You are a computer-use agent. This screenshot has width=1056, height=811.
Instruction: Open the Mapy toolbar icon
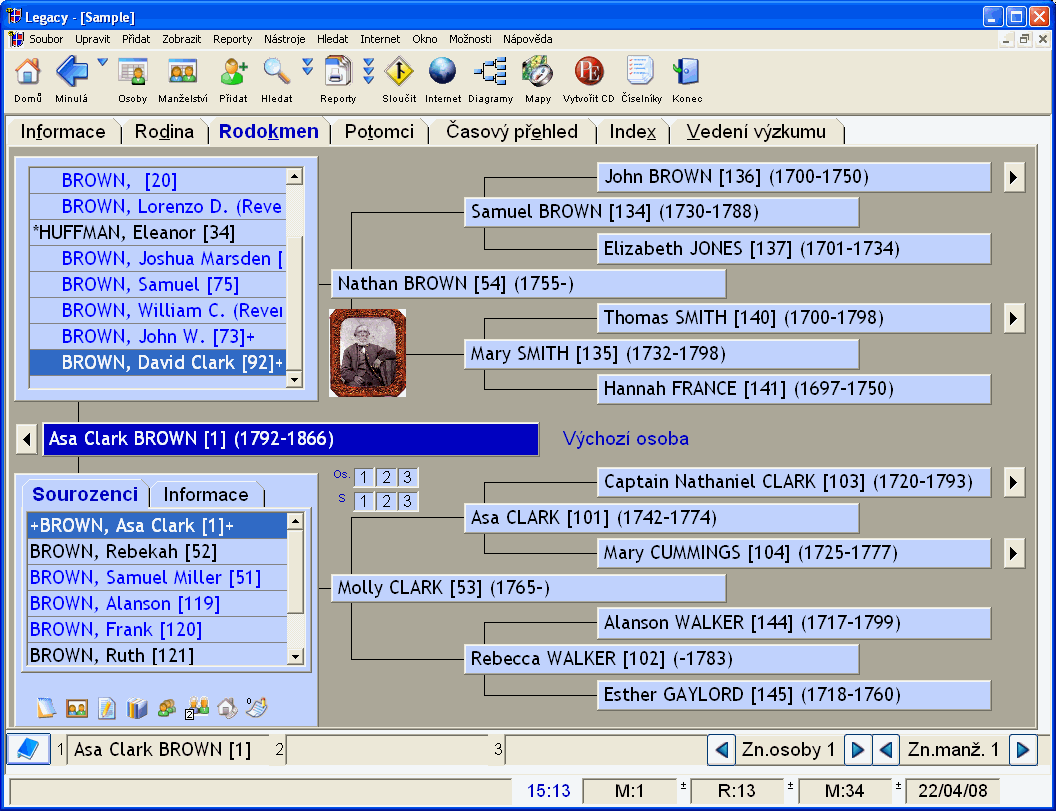(538, 73)
